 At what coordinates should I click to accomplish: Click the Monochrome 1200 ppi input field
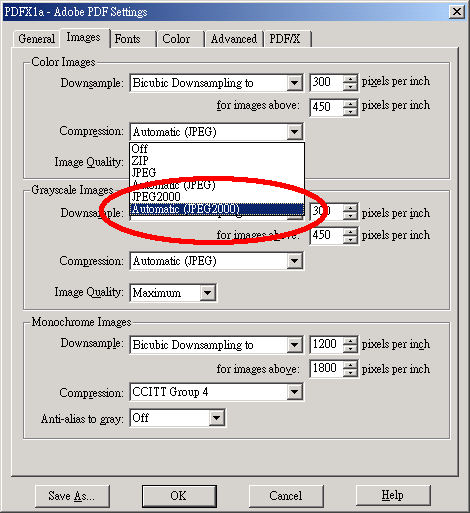pos(327,344)
